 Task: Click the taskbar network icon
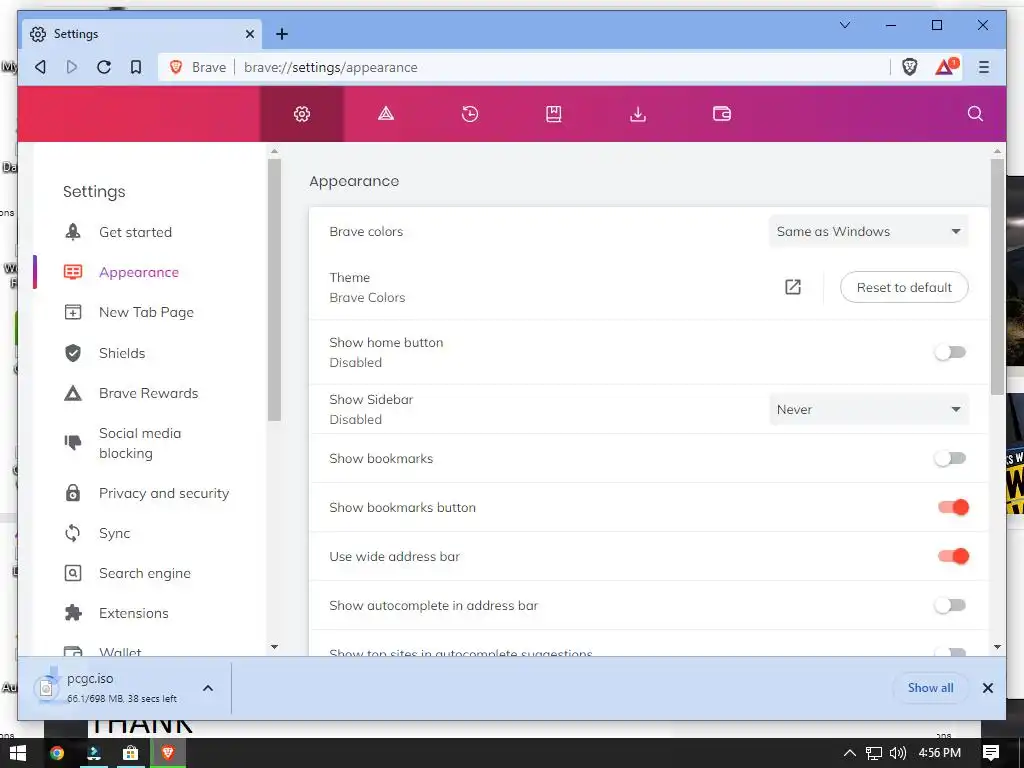click(x=874, y=753)
